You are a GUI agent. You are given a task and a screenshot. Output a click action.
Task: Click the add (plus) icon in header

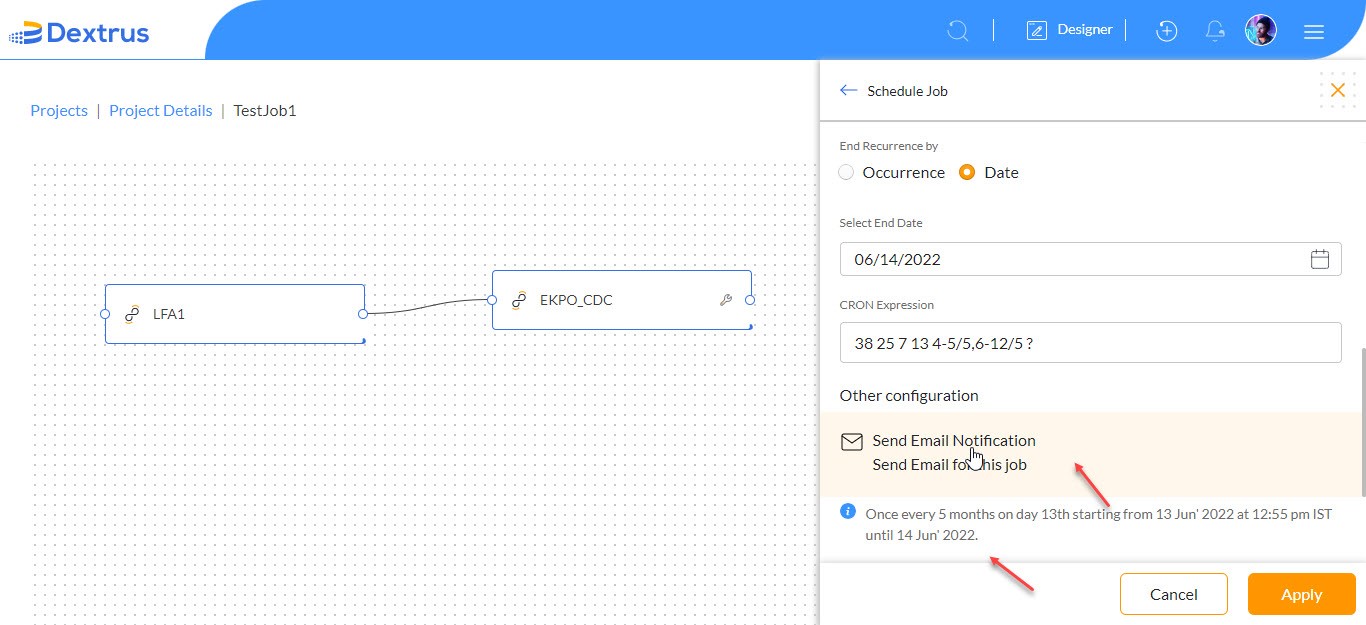(x=1166, y=31)
